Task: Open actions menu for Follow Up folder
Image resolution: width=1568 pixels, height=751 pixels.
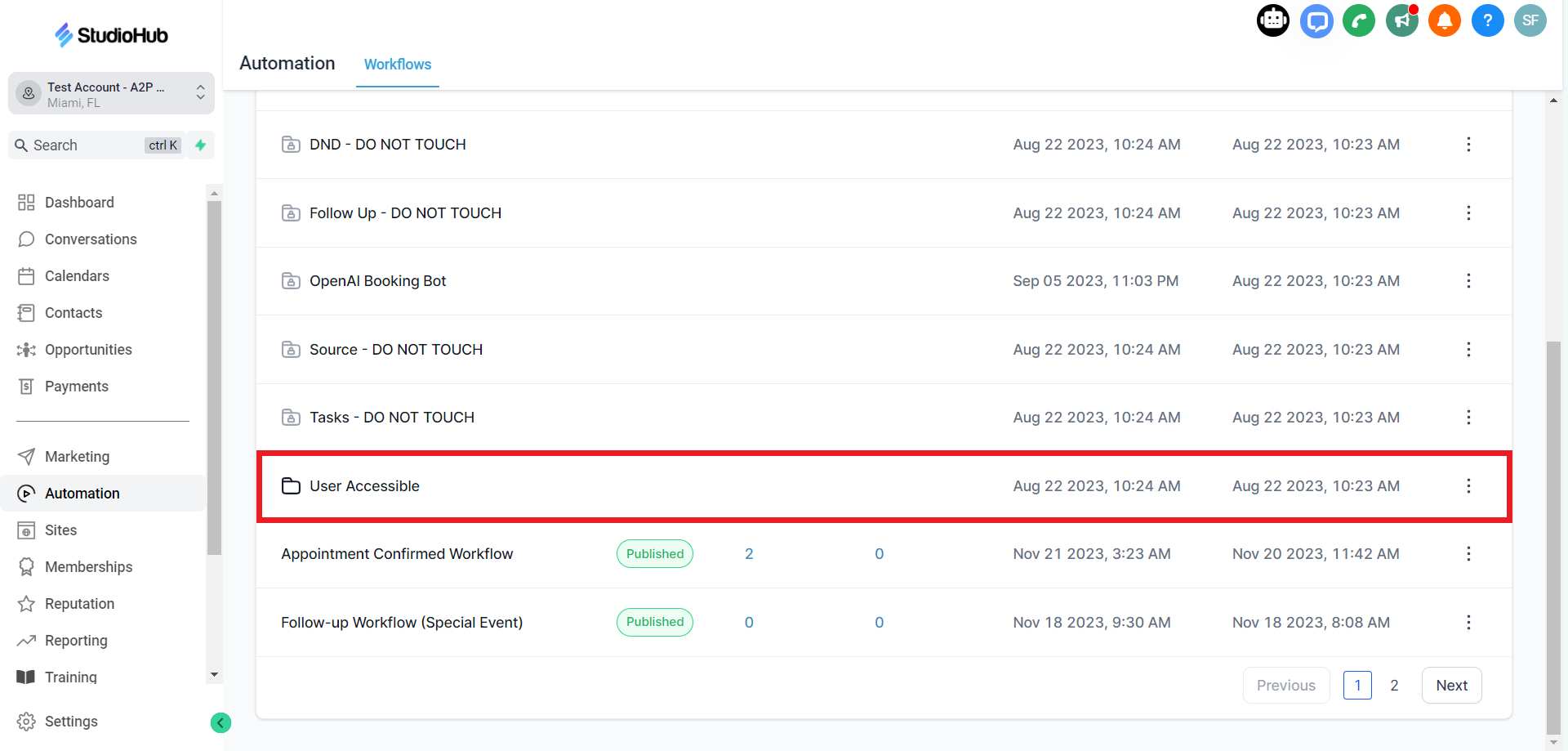Action: (1468, 212)
